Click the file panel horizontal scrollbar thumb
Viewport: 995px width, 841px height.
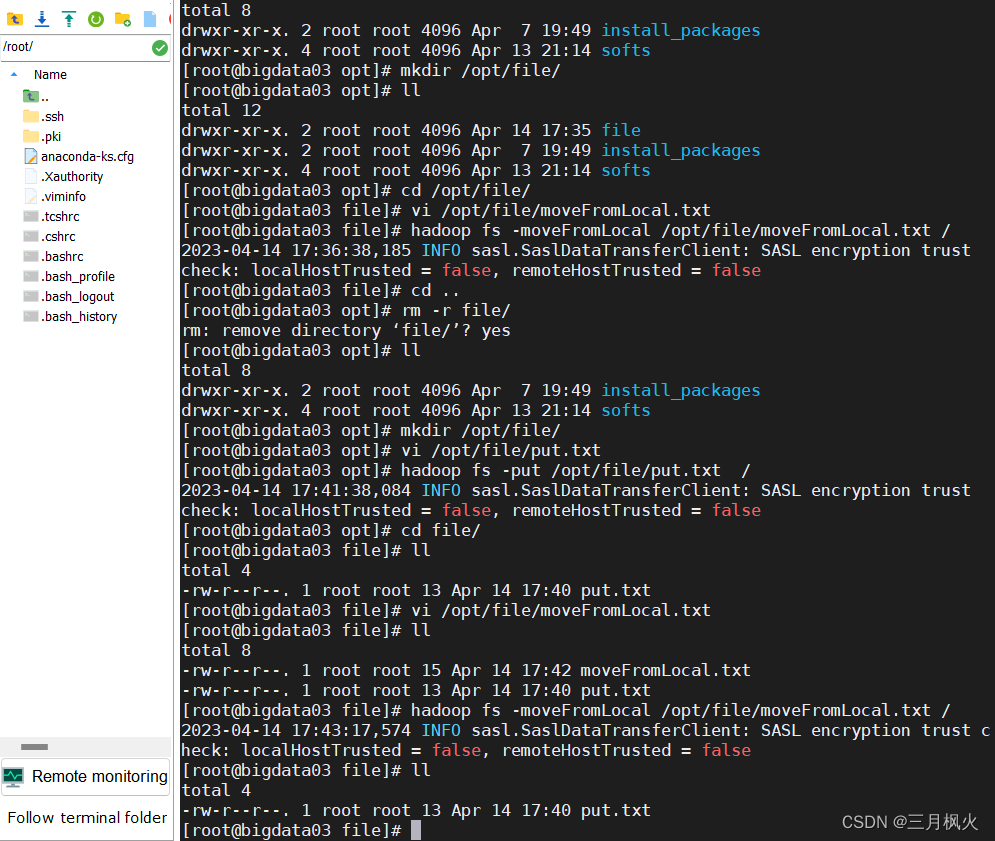click(34, 746)
